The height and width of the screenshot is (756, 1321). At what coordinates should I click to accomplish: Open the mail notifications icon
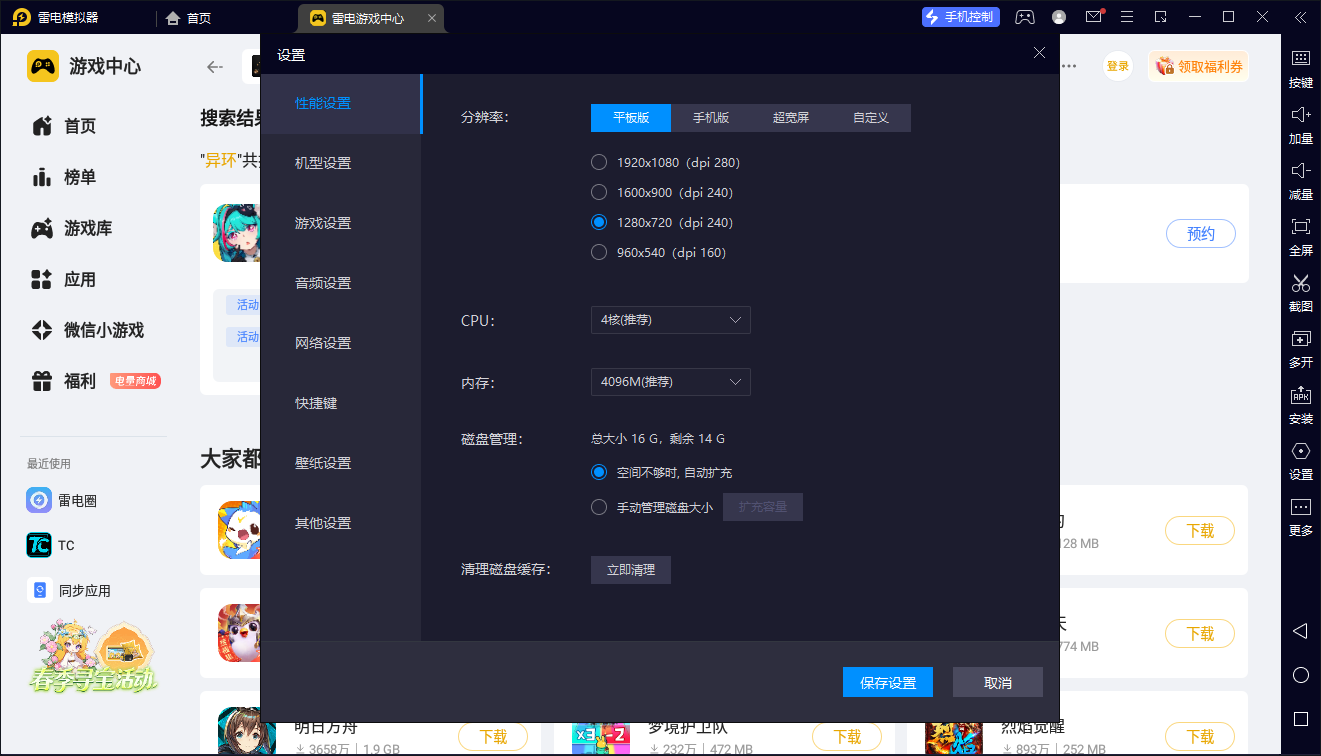click(x=1094, y=17)
